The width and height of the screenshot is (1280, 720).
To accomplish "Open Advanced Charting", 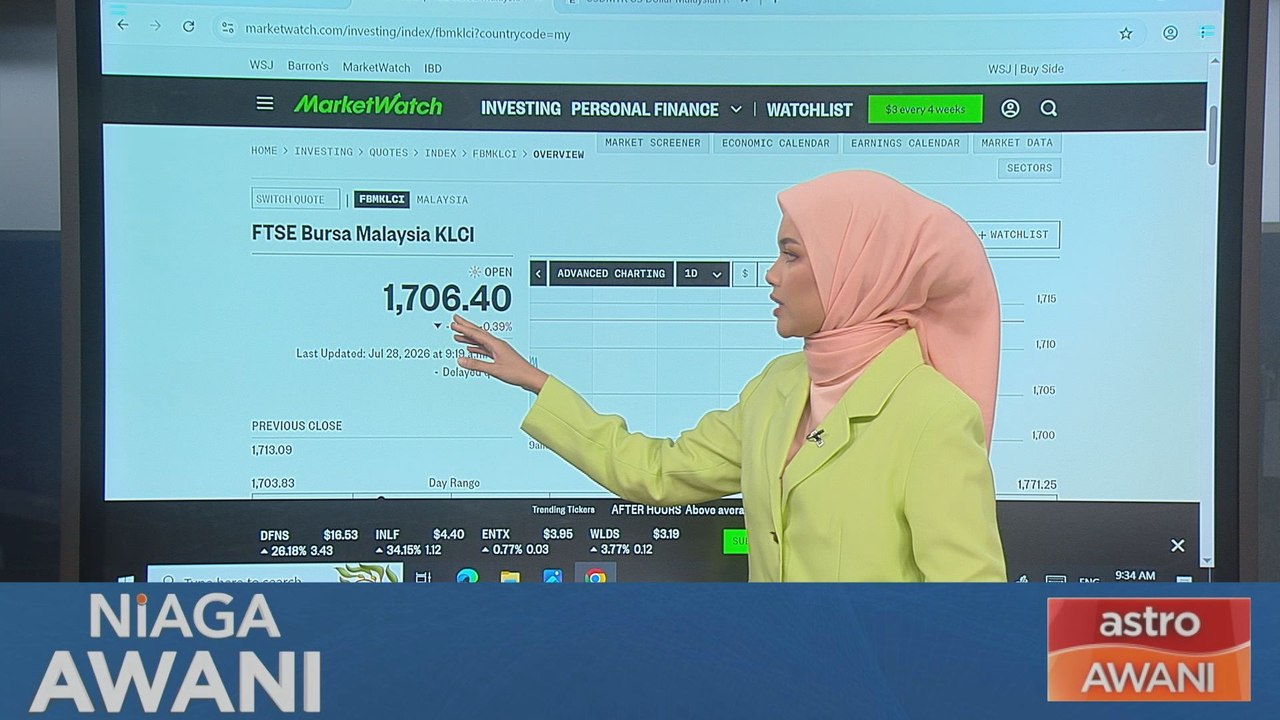I will click(611, 273).
